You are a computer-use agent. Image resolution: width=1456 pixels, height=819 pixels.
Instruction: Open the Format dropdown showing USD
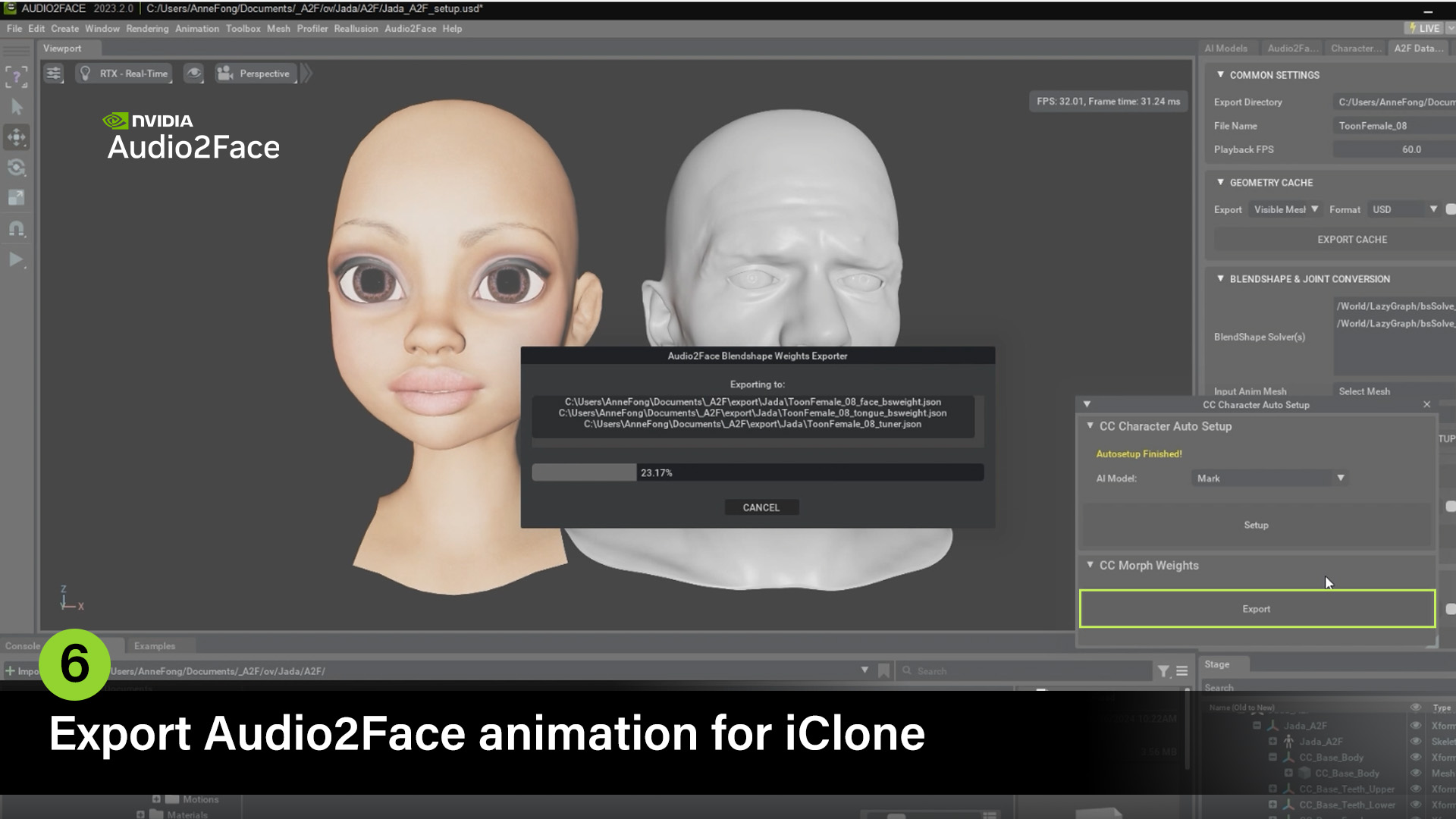coord(1404,209)
